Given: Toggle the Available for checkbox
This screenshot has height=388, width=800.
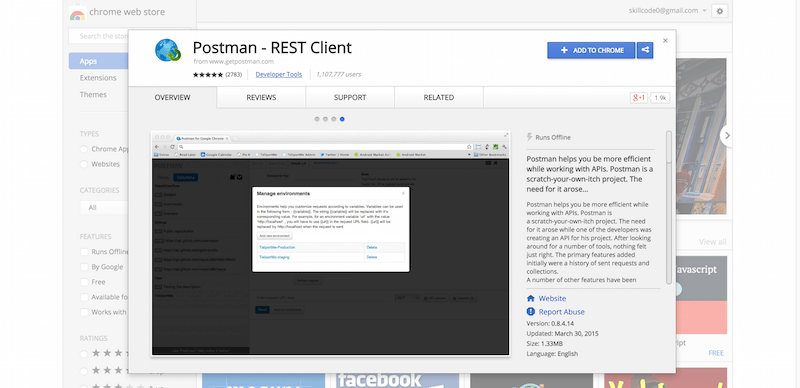Looking at the screenshot, I should point(84,297).
